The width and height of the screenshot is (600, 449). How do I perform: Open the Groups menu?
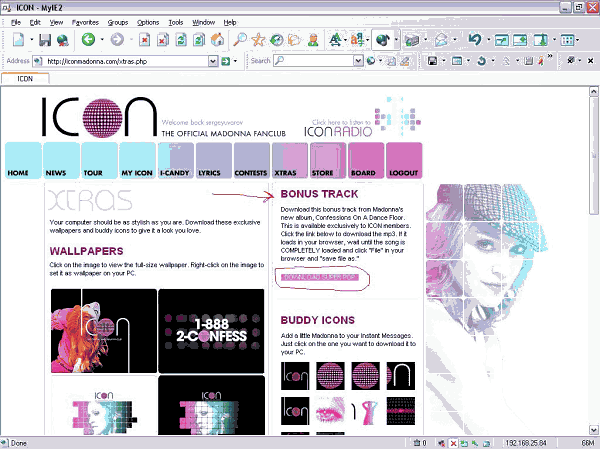tap(118, 23)
